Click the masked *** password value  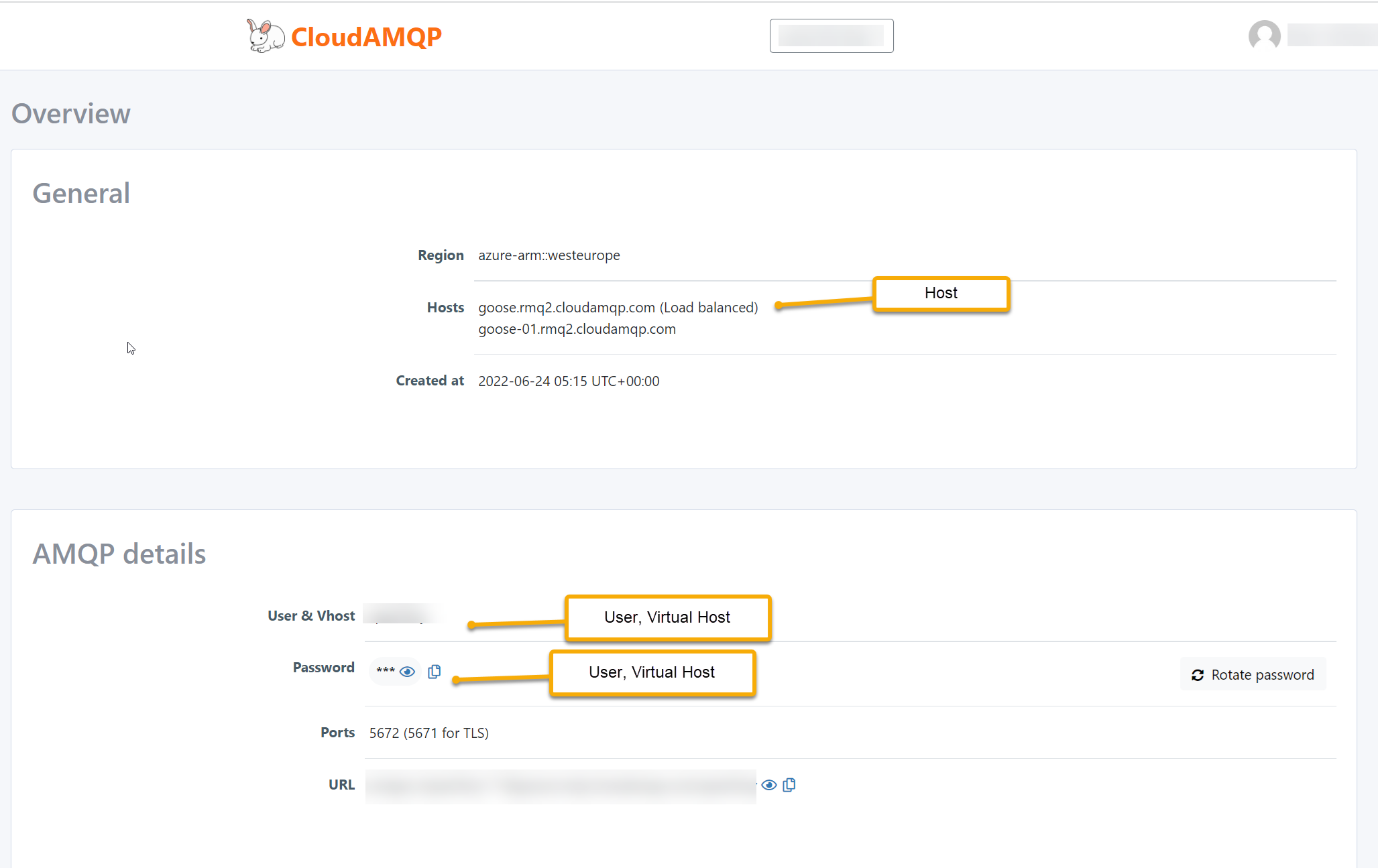coord(385,671)
